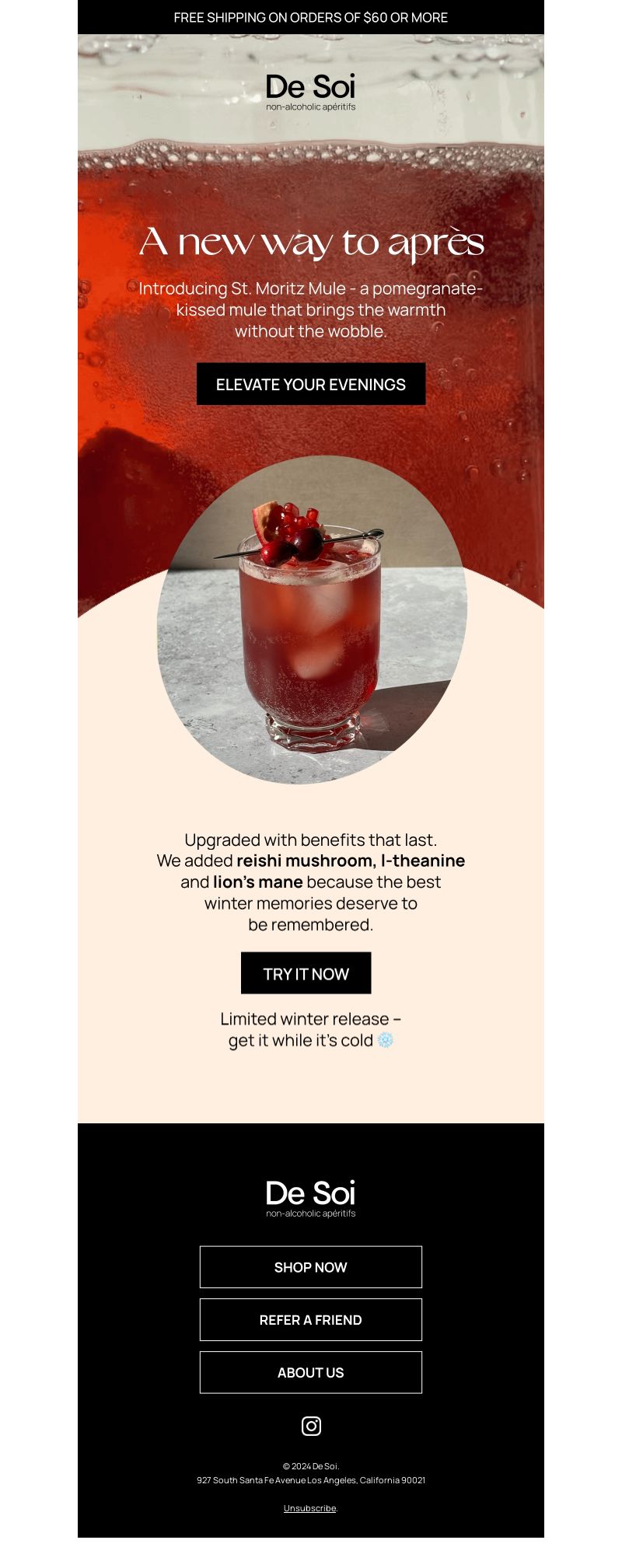This screenshot has width=622, height=1568.
Task: Click the bold 'lion's mane' text
Action: coord(258,882)
